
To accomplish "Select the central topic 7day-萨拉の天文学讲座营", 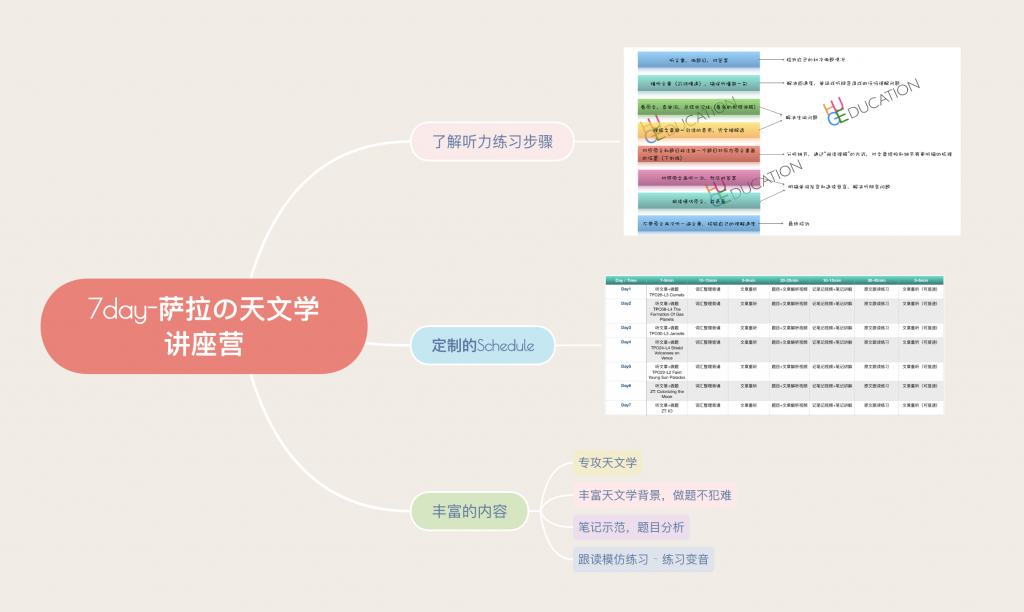I will pyautogui.click(x=204, y=326).
